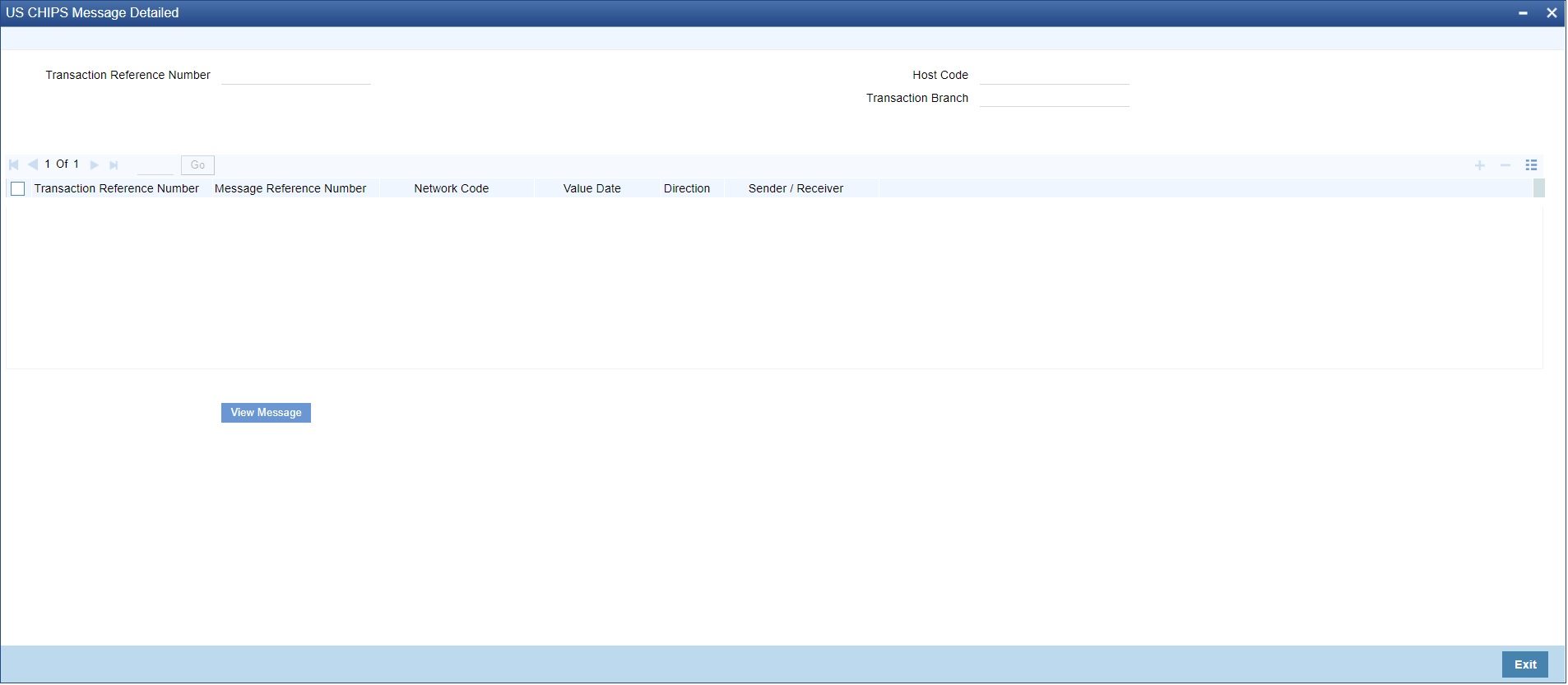Click the '1 Of 1' page indicator
The height and width of the screenshot is (685, 1568).
point(63,164)
